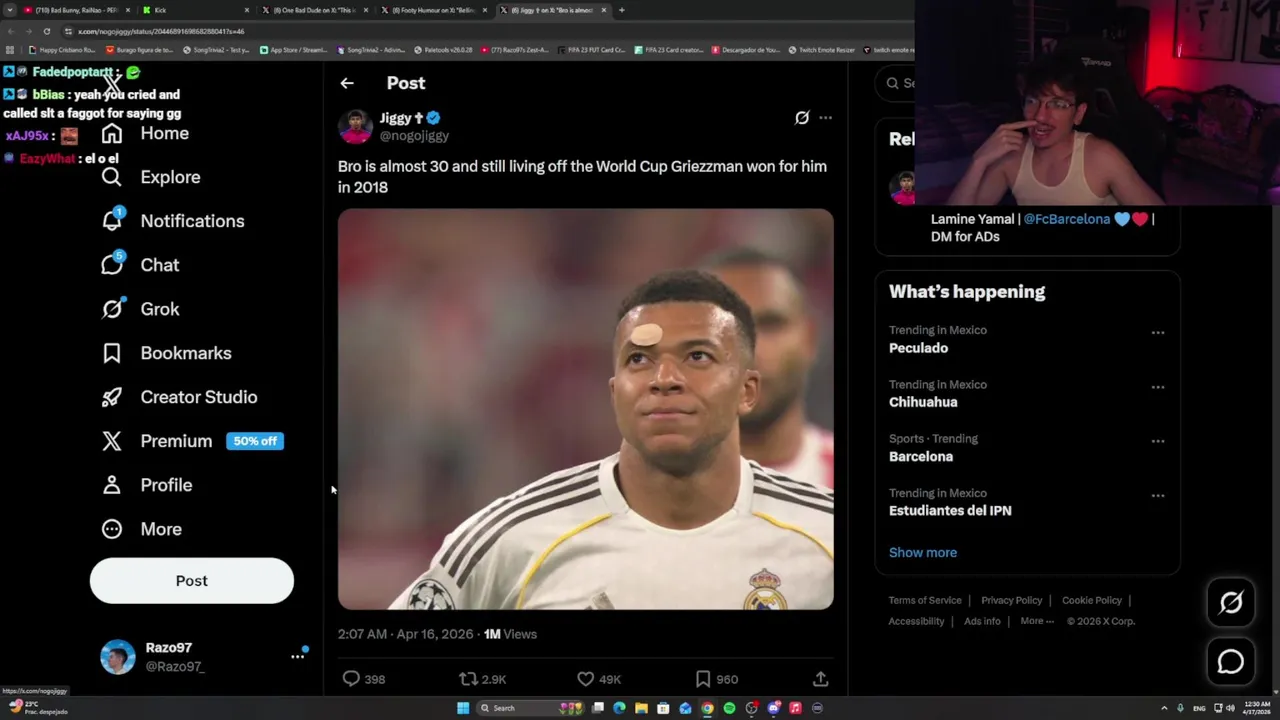Open the Happy Cristiano bookmark
This screenshot has width=1280, height=720.
pos(62,50)
